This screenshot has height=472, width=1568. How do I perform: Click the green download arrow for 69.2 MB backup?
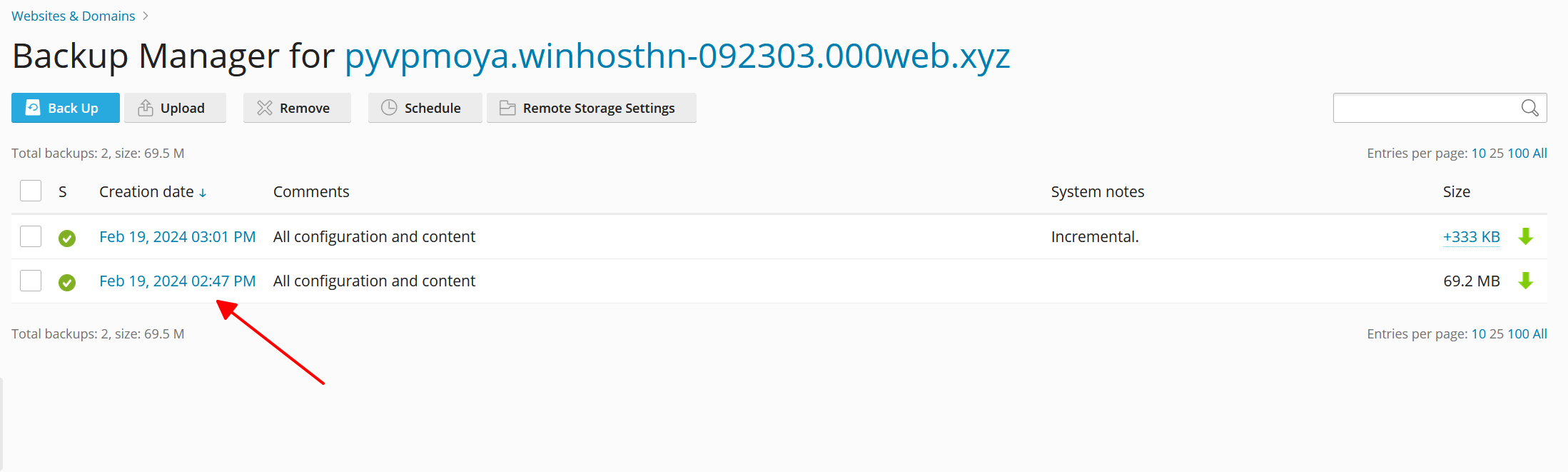pyautogui.click(x=1526, y=281)
